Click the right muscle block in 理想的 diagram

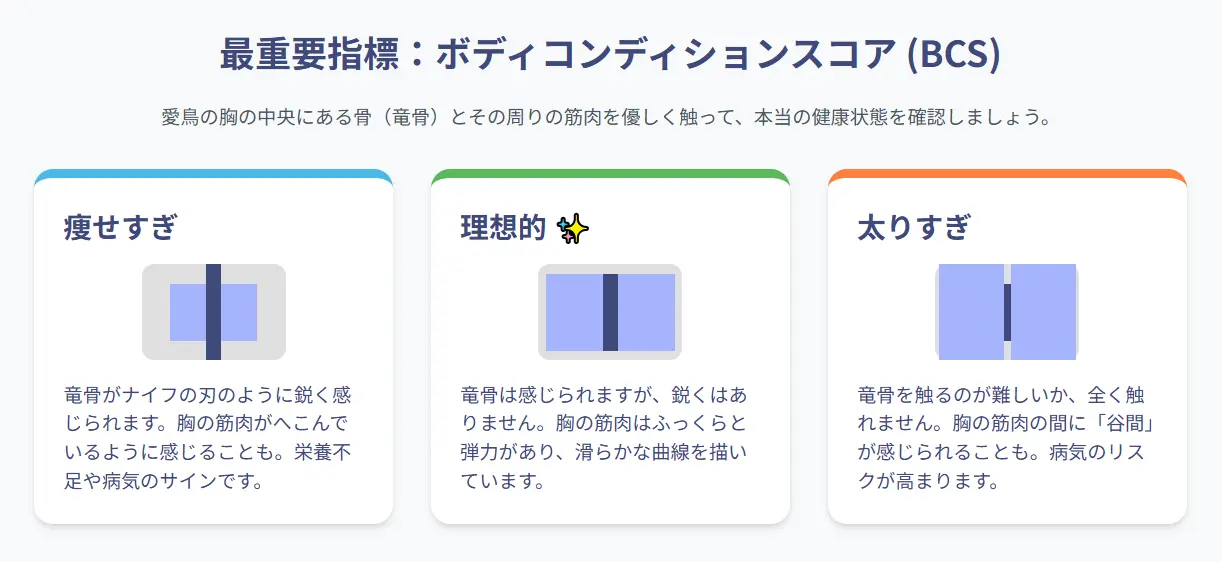[x=646, y=312]
